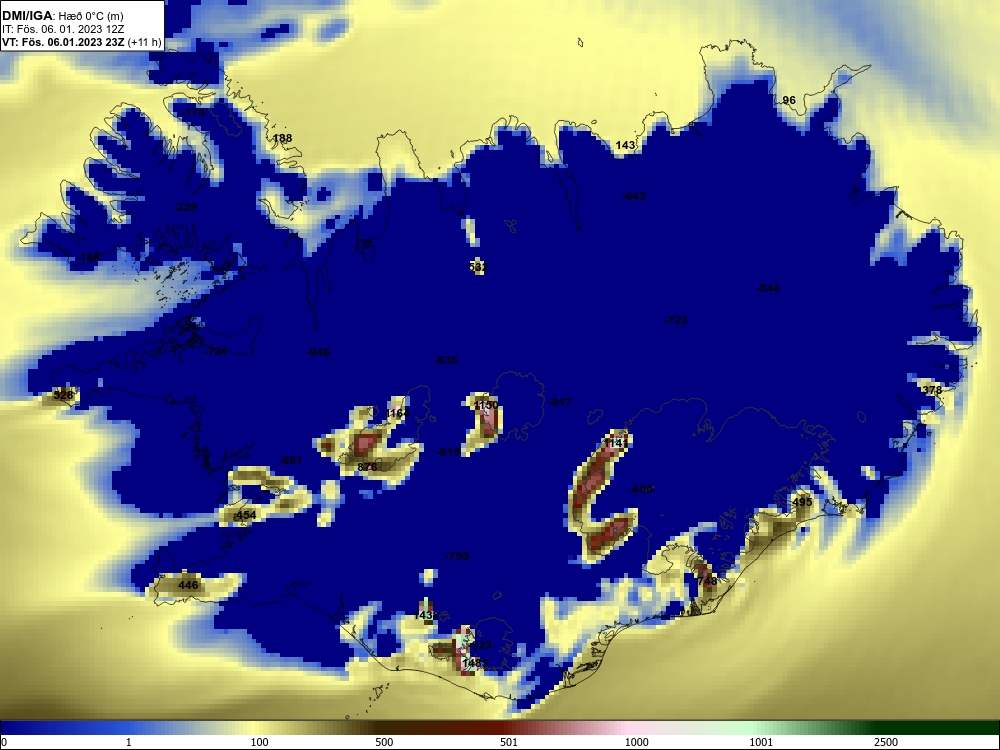Click the 'IT: Fös. 06. 01. 2023 12Z' line
The height and width of the screenshot is (750, 1000).
(63, 29)
